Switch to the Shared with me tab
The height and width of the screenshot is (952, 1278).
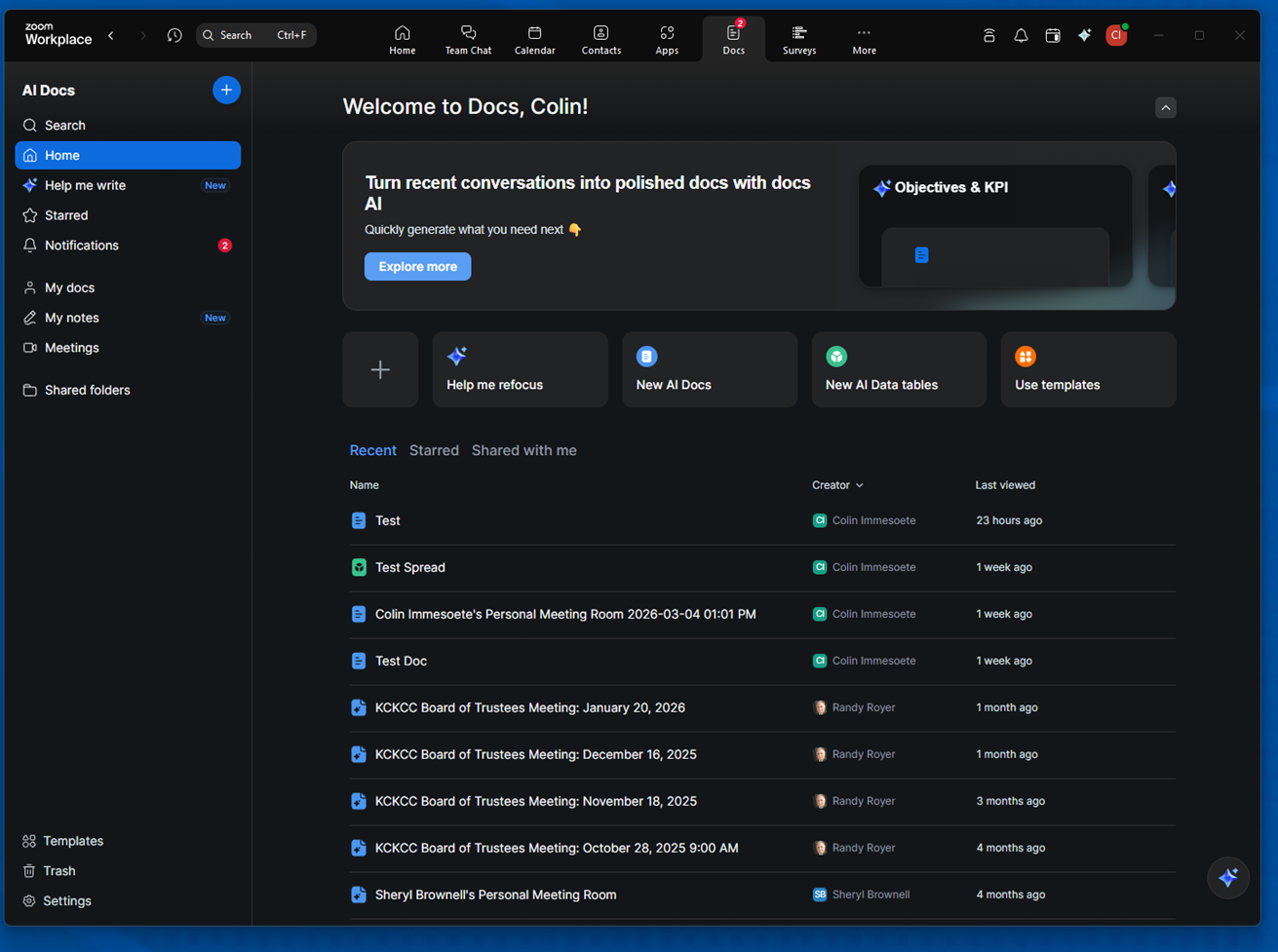[524, 450]
